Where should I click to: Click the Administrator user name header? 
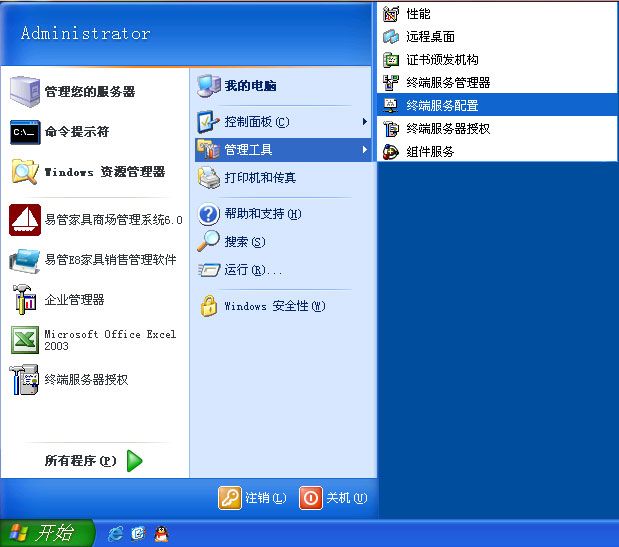coord(86,33)
